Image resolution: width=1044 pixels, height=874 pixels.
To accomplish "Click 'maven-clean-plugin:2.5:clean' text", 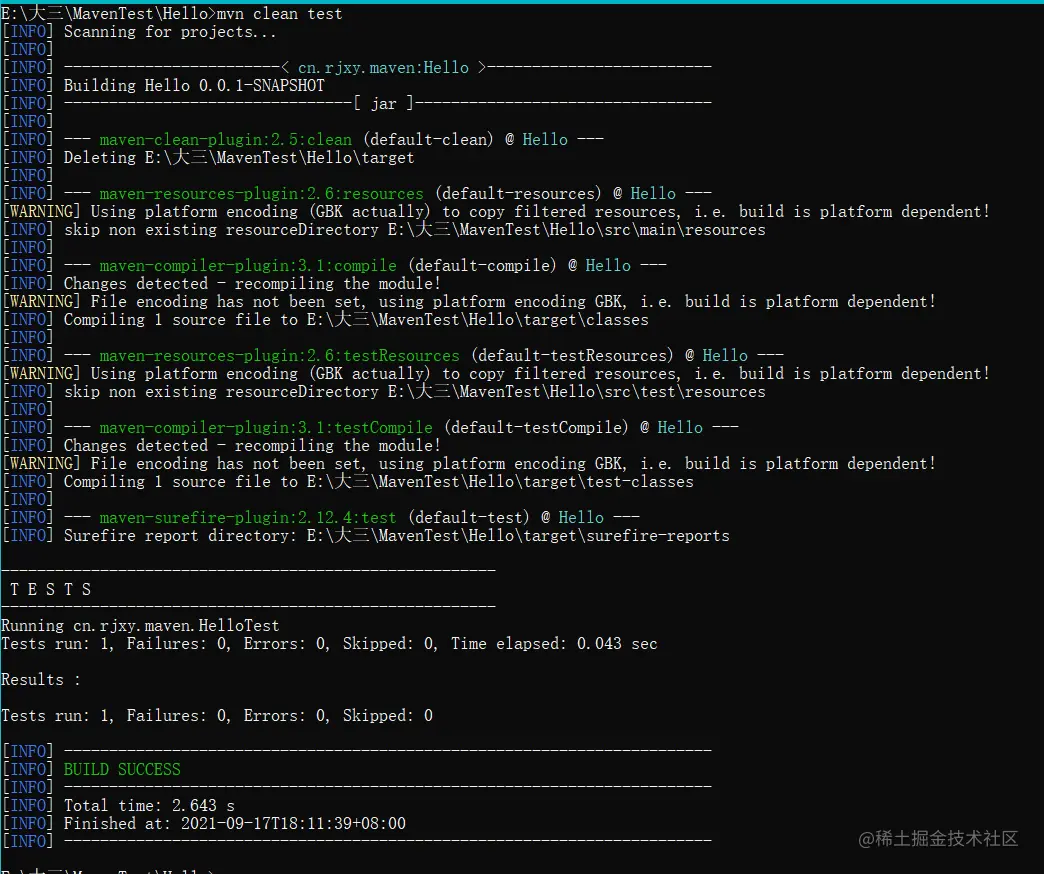I will (226, 139).
